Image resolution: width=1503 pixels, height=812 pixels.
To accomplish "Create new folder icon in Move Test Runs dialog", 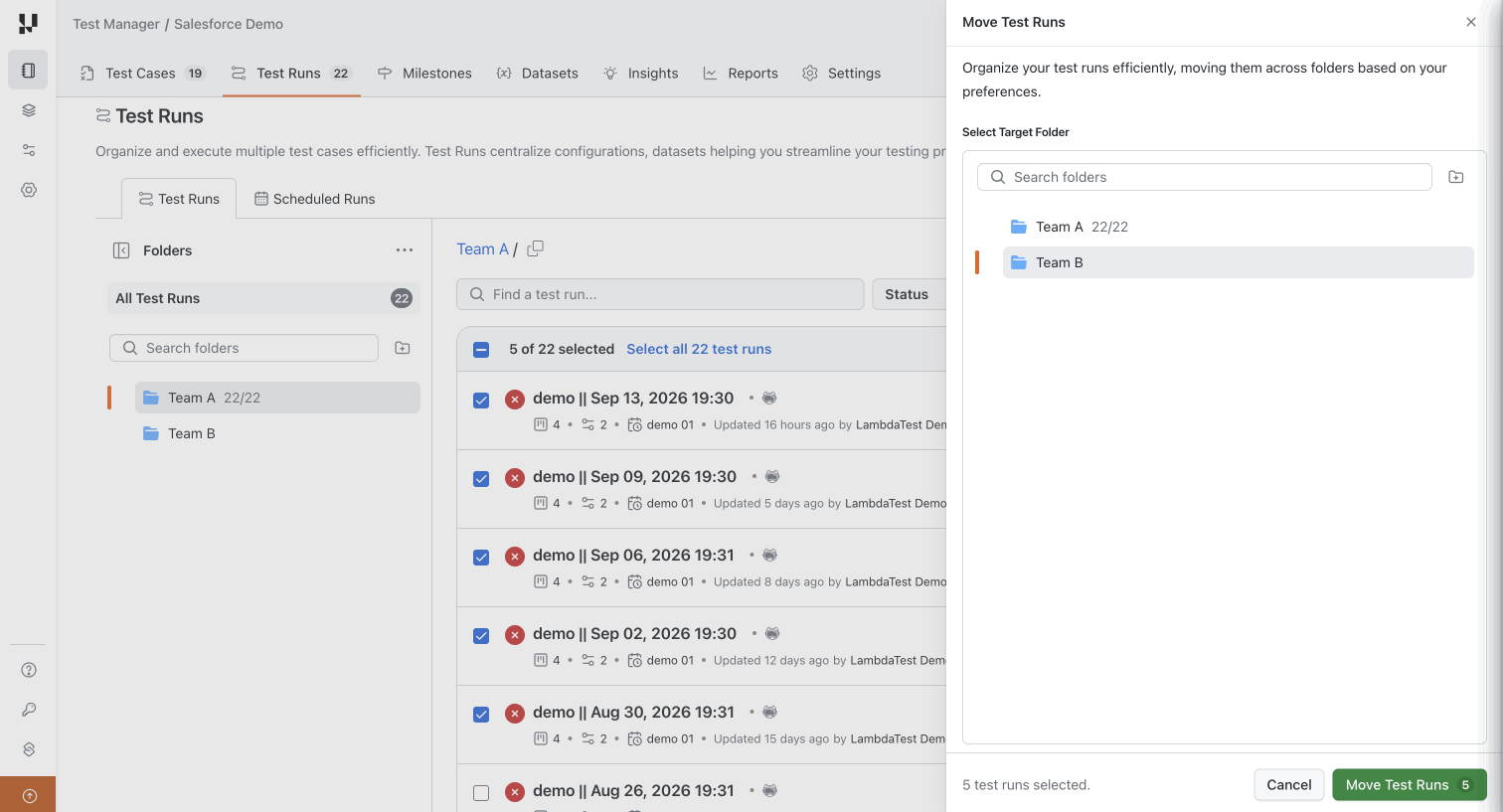I will click(x=1456, y=177).
